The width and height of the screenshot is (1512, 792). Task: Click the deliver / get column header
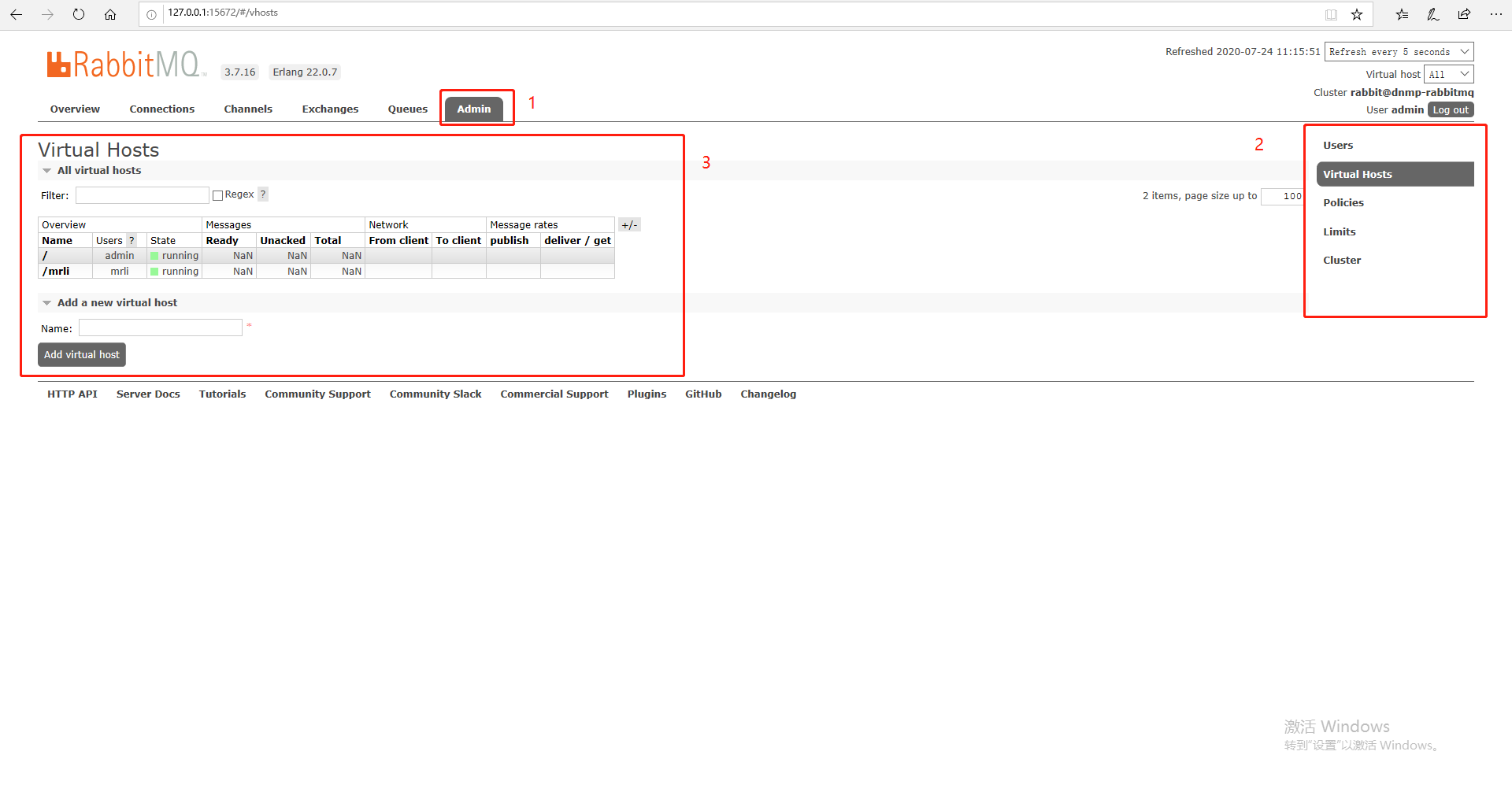point(577,241)
